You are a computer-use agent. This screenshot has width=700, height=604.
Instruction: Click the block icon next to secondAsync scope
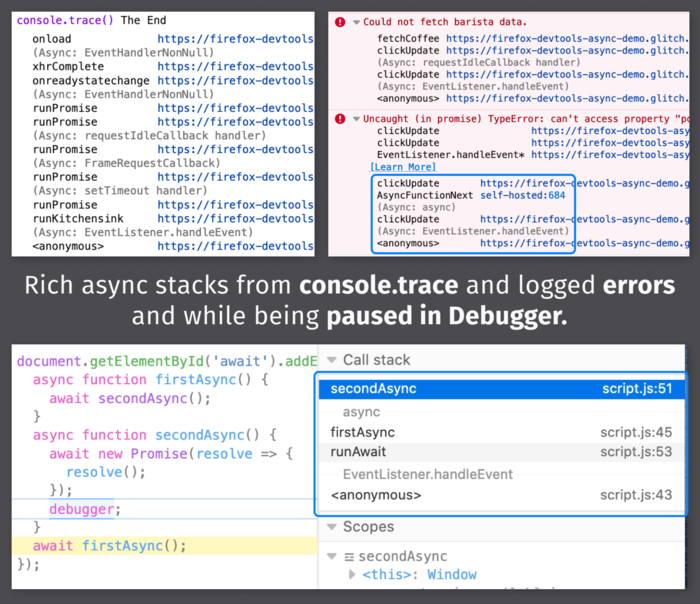(x=349, y=556)
